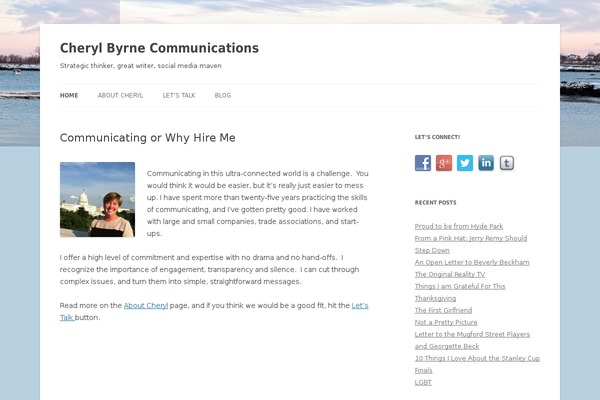The height and width of the screenshot is (400, 600).
Task: Visit the LinkedIn icon link
Action: (x=486, y=163)
